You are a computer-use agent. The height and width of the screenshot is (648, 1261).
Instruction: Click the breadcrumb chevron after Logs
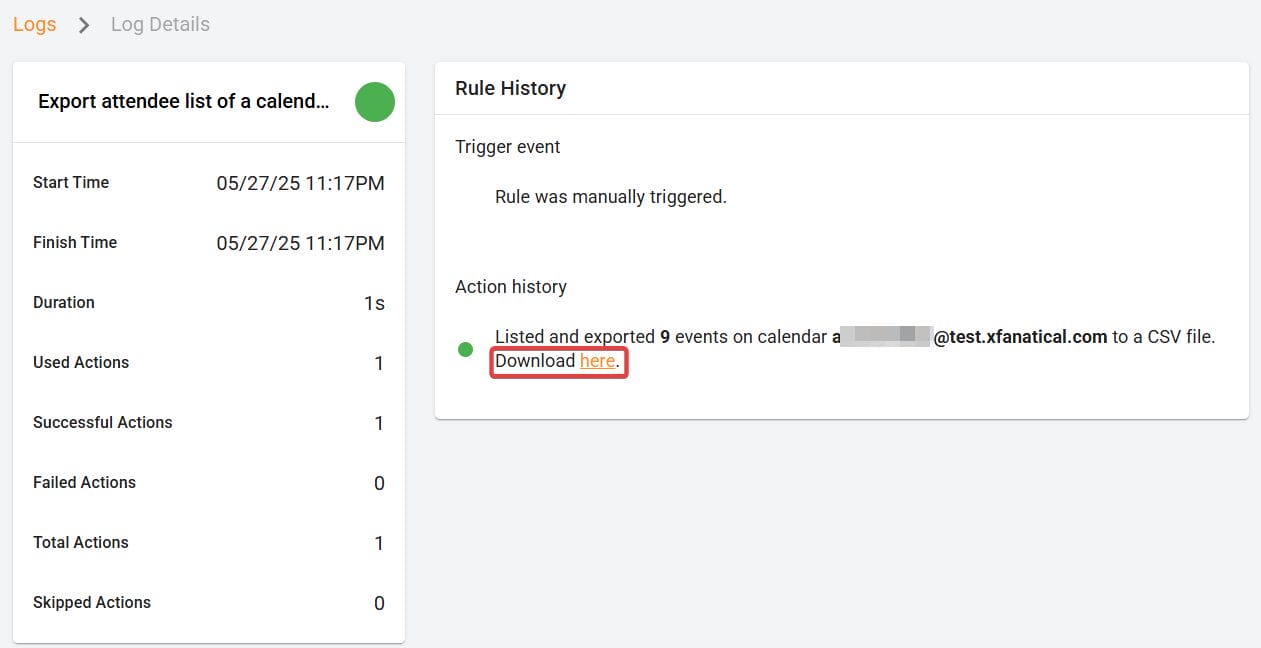[79, 24]
